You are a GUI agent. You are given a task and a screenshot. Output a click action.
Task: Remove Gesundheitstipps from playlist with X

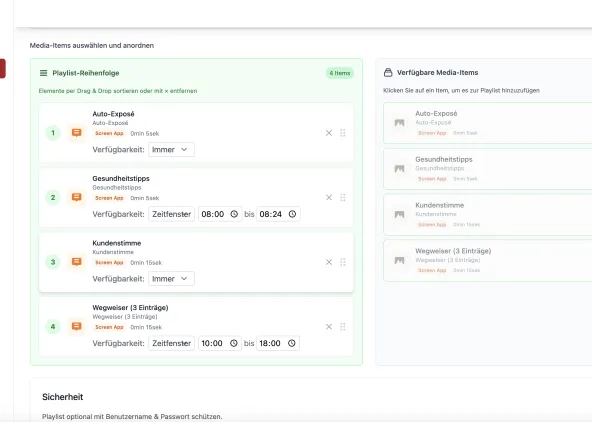329,197
